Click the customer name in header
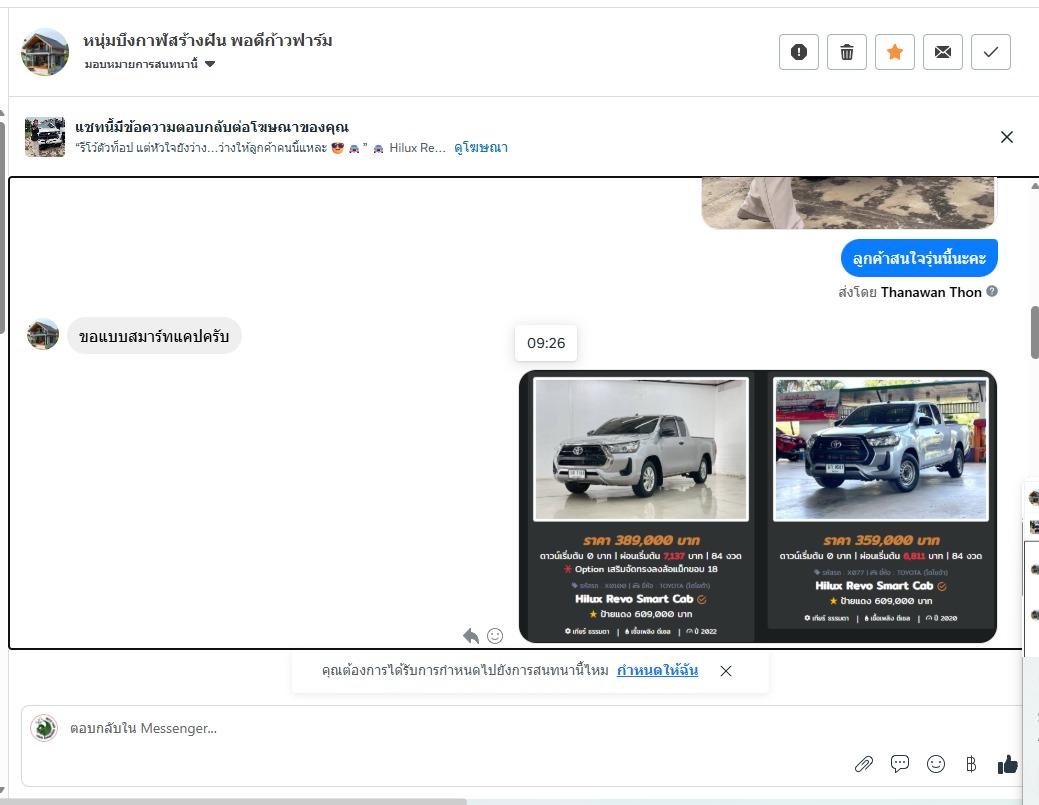The image size is (1039, 805). tap(207, 40)
